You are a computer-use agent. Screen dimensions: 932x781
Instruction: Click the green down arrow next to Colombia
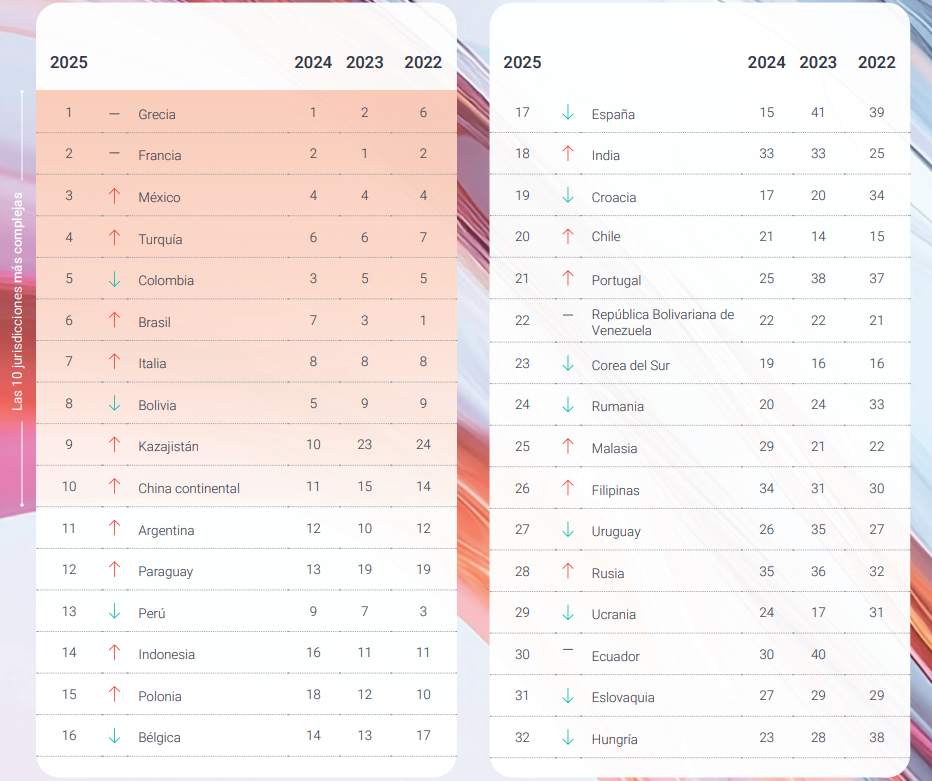point(114,280)
